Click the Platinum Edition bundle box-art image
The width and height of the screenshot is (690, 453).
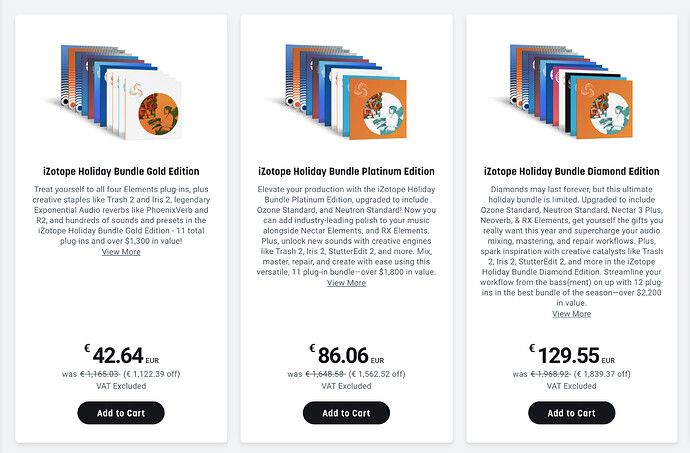(x=341, y=92)
